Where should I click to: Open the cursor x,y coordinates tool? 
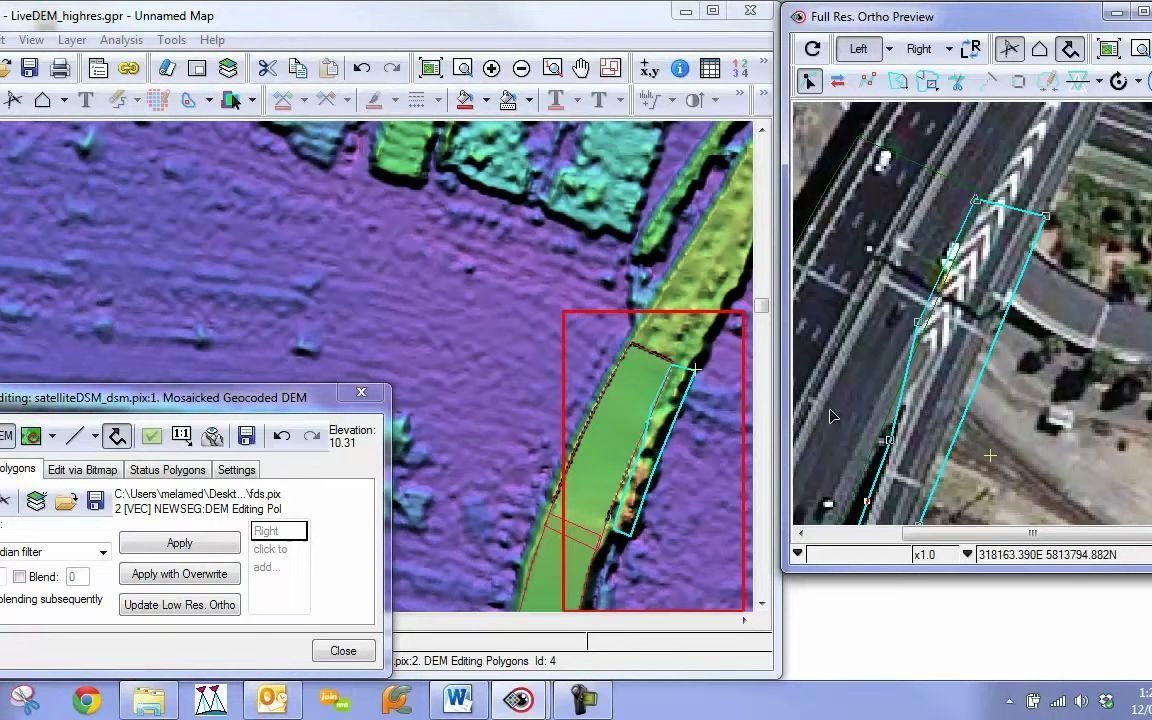pos(649,68)
